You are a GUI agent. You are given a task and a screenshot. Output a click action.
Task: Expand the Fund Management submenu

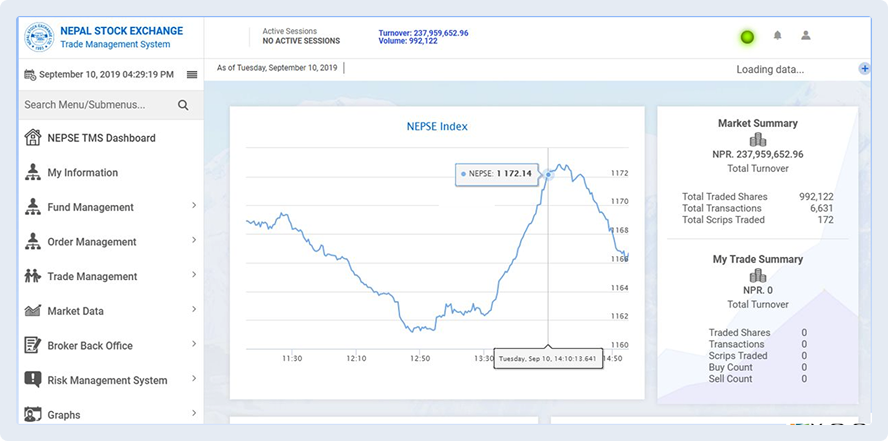[x=193, y=207]
